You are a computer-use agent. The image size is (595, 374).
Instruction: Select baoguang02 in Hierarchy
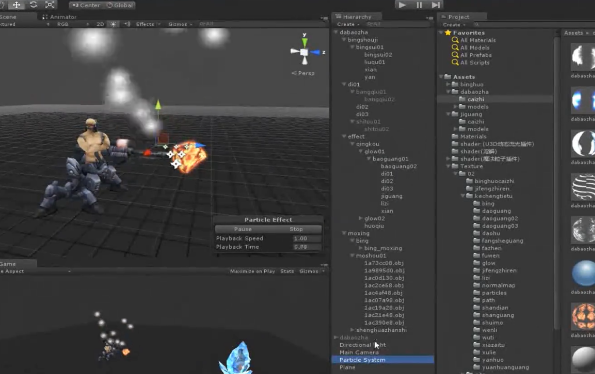(398, 166)
